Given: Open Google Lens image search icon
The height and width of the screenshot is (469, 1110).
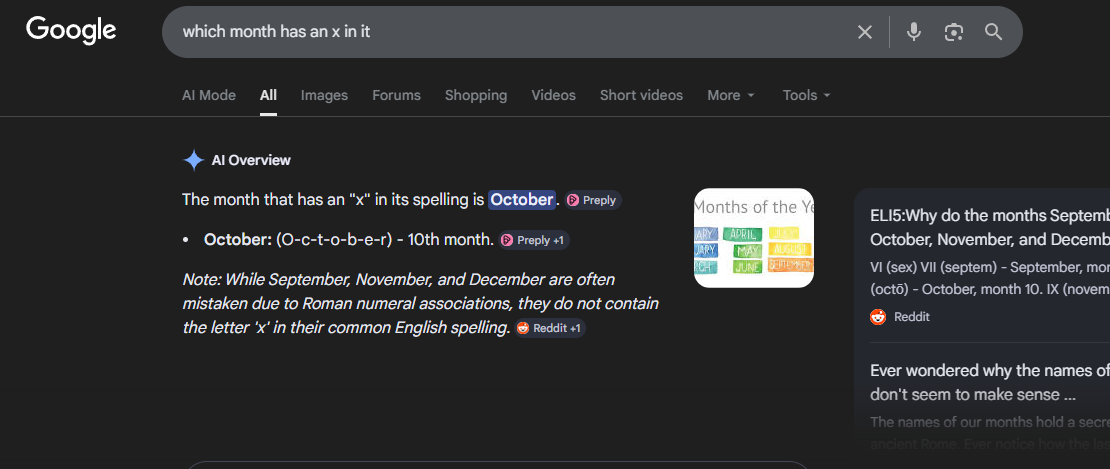Looking at the screenshot, I should click(954, 32).
